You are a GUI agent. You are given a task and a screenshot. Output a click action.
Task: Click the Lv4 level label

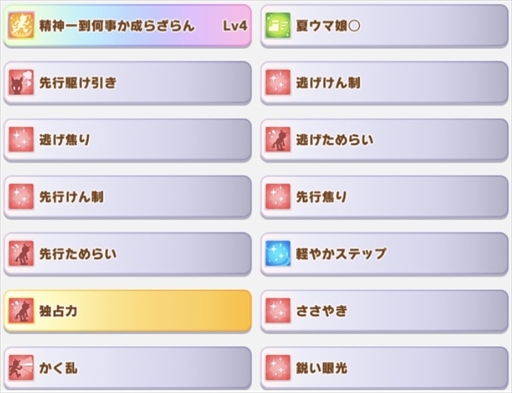235,26
